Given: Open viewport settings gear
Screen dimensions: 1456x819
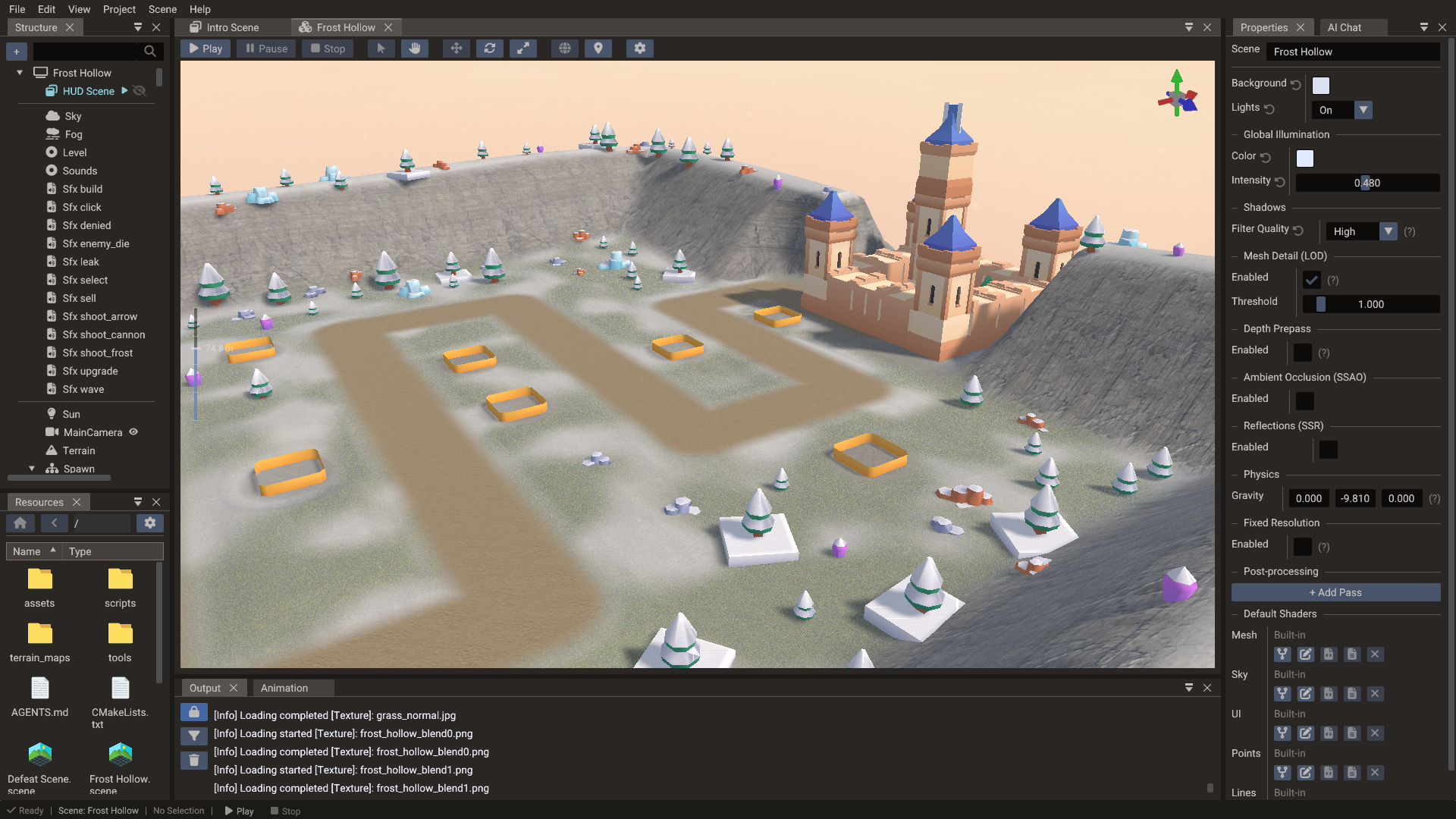Looking at the screenshot, I should pyautogui.click(x=640, y=49).
